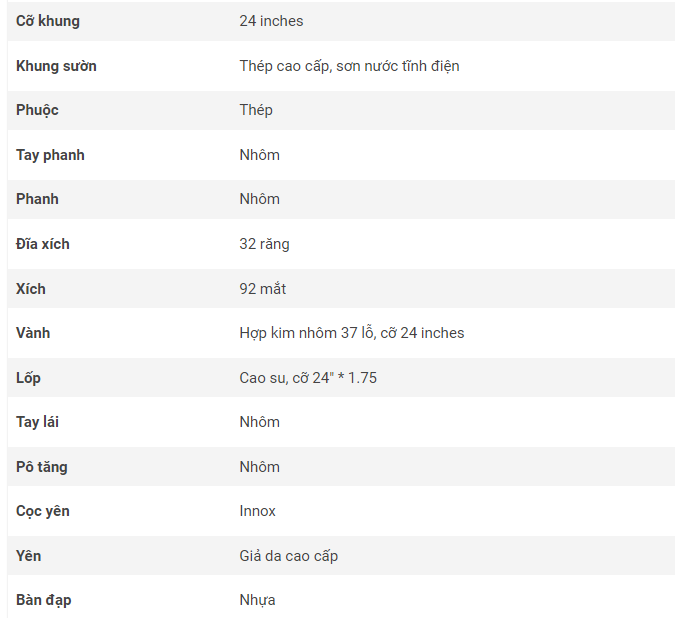675x618 pixels.
Task: Click the "Cỡ khung" row label
Action: tap(48, 21)
